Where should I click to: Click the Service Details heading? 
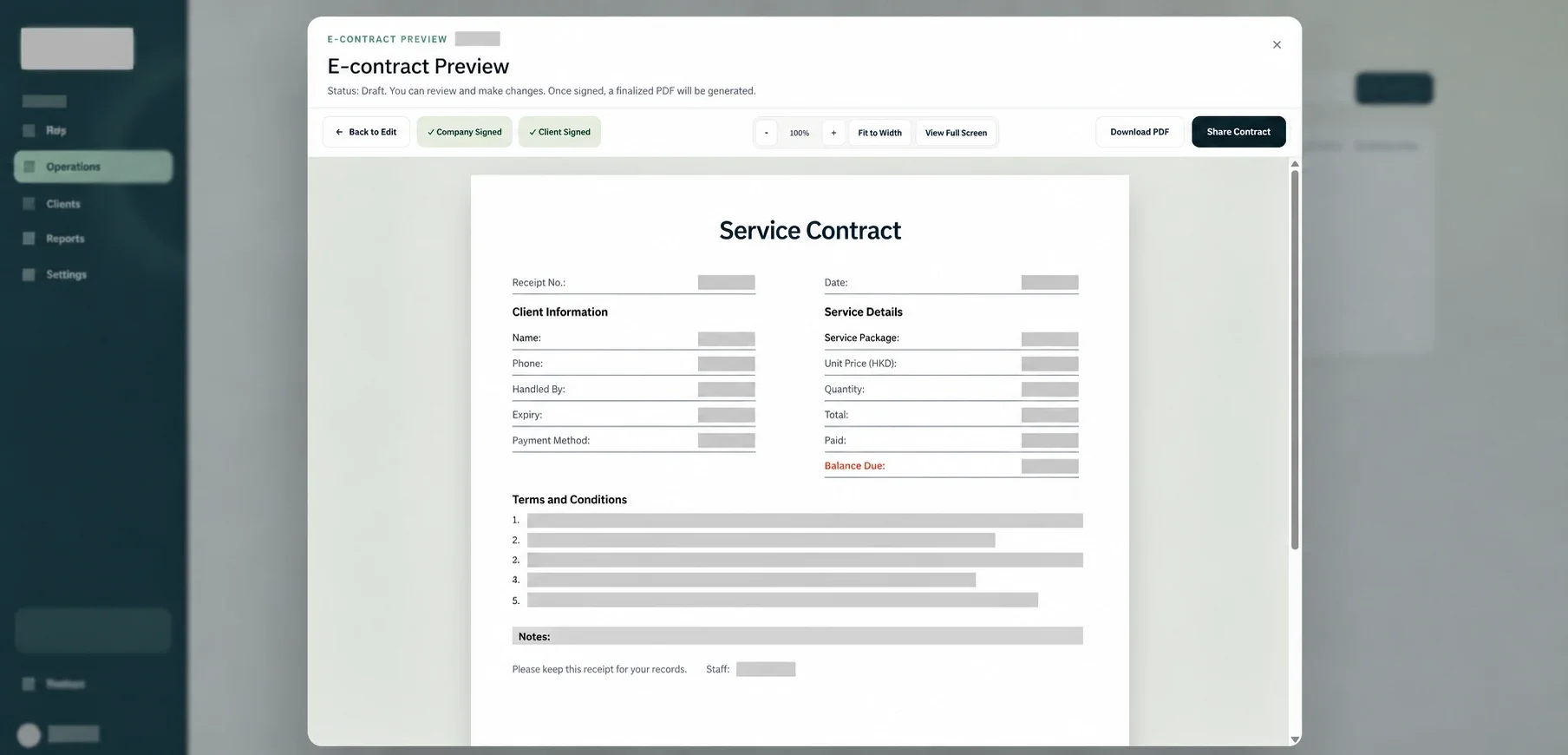coord(864,312)
